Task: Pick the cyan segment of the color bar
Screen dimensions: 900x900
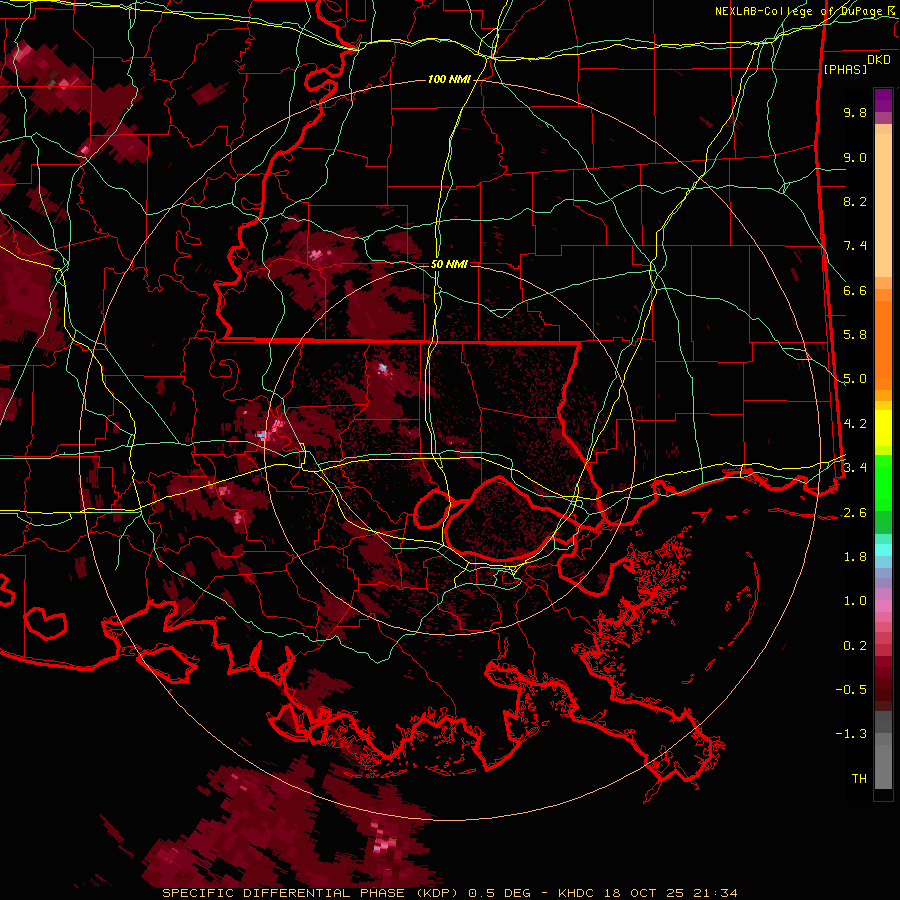Action: [883, 550]
